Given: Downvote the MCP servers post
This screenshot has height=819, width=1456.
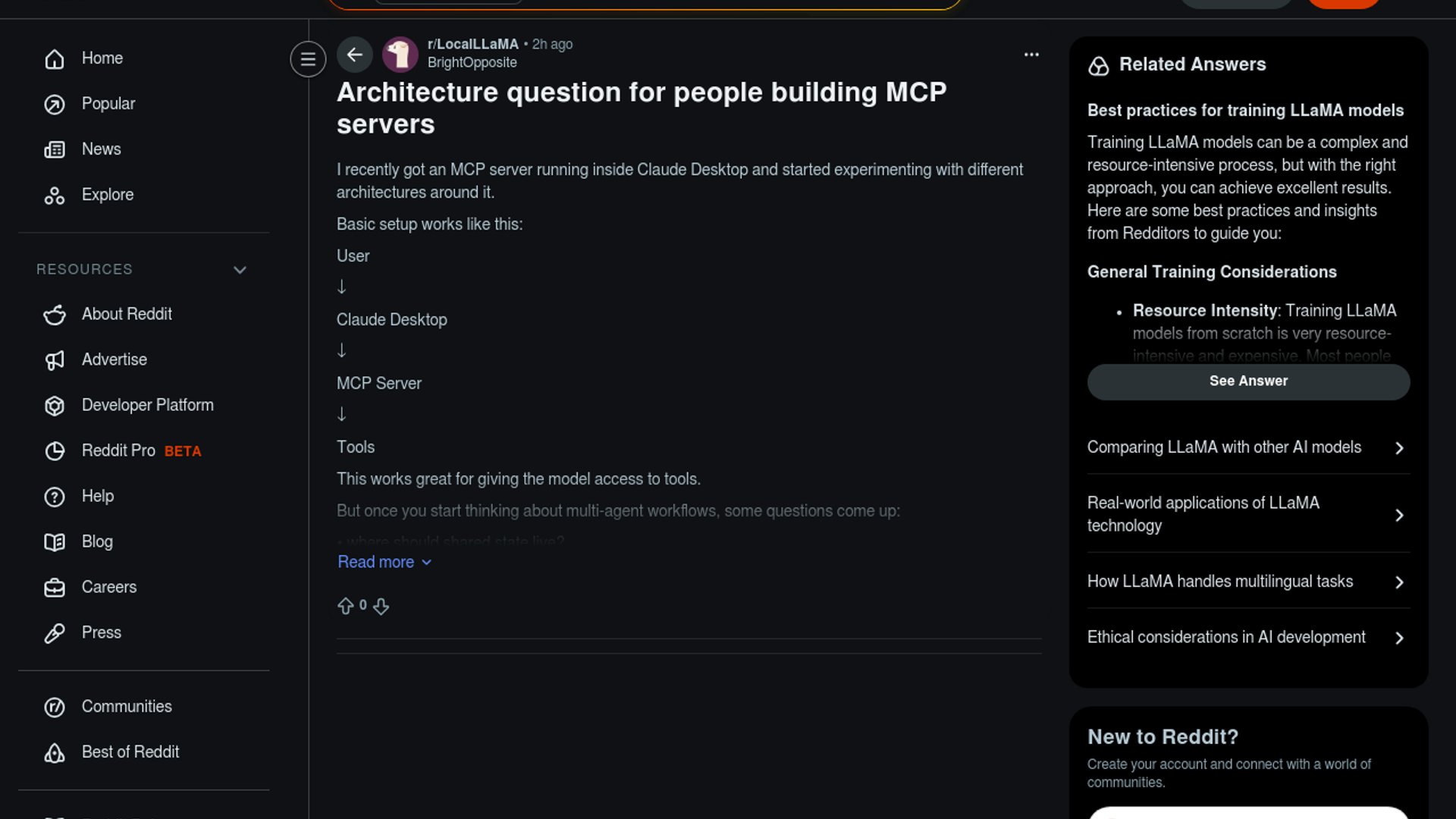Looking at the screenshot, I should point(381,606).
